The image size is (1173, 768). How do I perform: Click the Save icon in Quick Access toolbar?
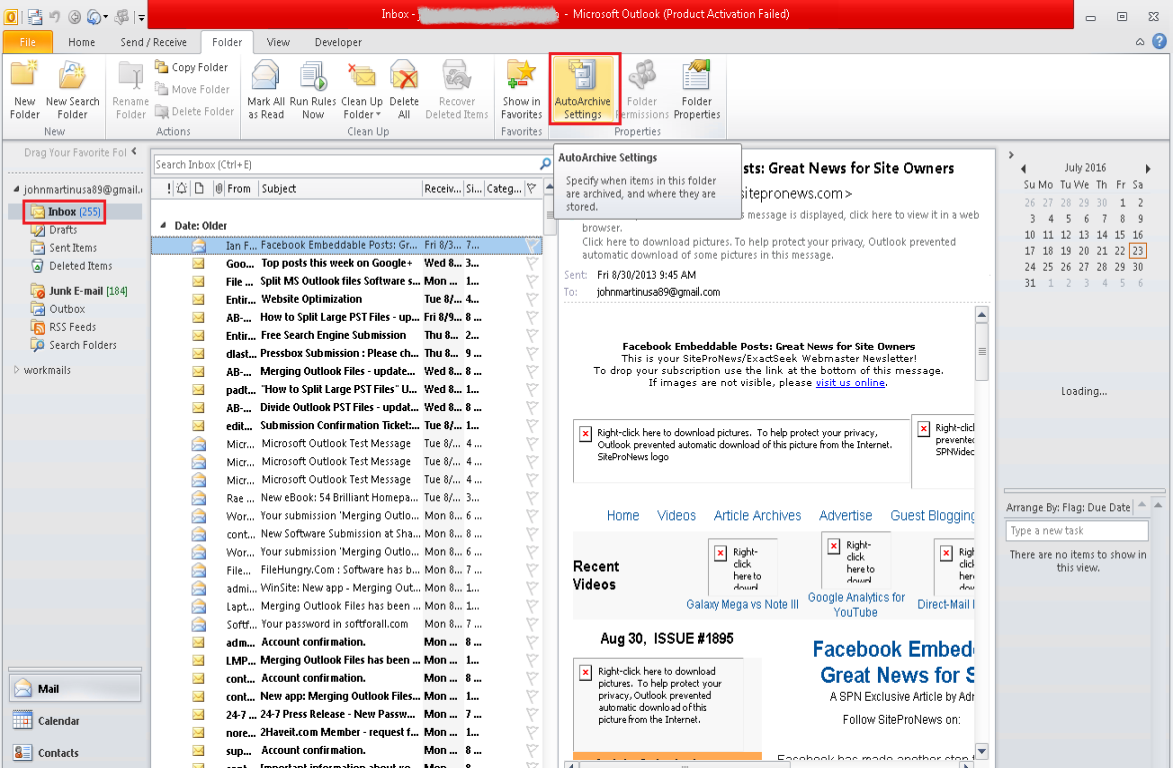pyautogui.click(x=34, y=16)
